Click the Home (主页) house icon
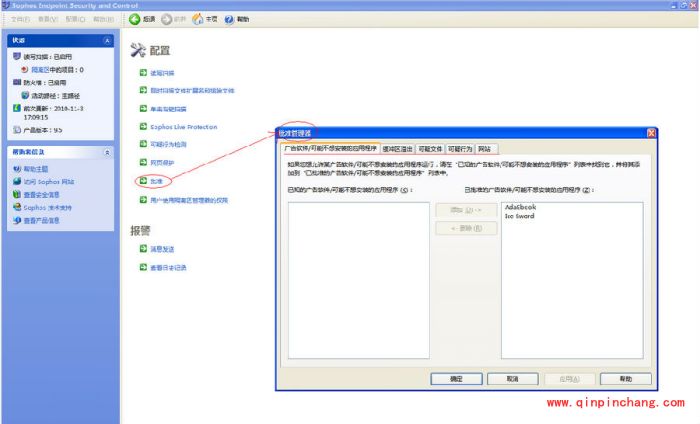Viewport: 700px width, 424px height. tap(197, 20)
